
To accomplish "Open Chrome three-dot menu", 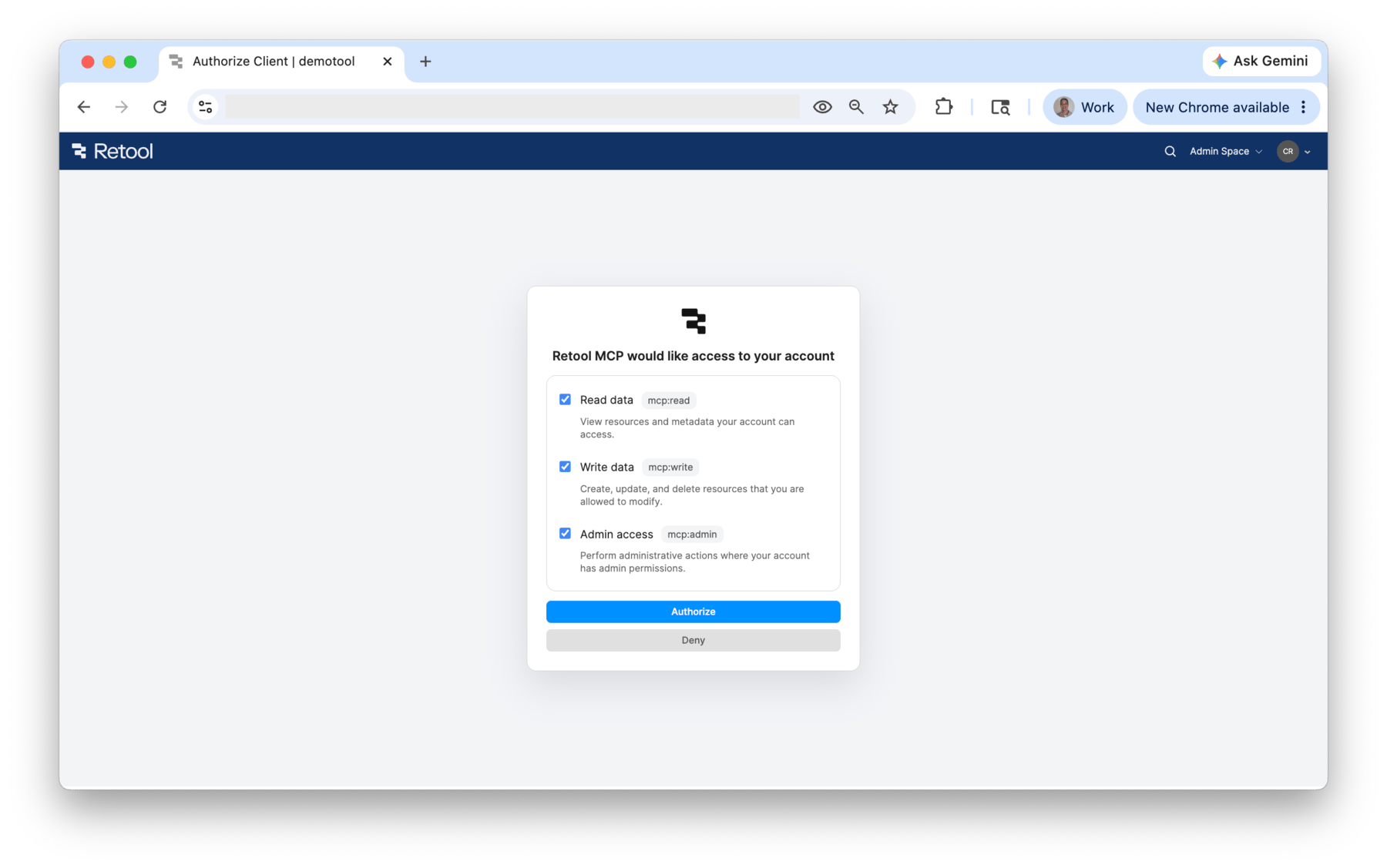I will (1304, 107).
